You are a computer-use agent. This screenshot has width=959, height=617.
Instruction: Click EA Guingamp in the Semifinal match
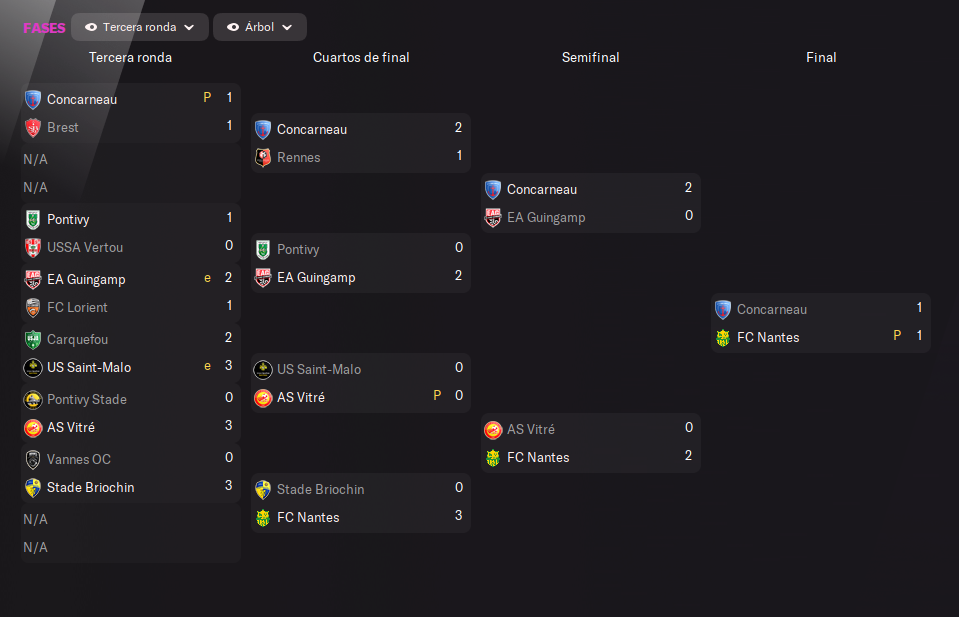pos(546,218)
